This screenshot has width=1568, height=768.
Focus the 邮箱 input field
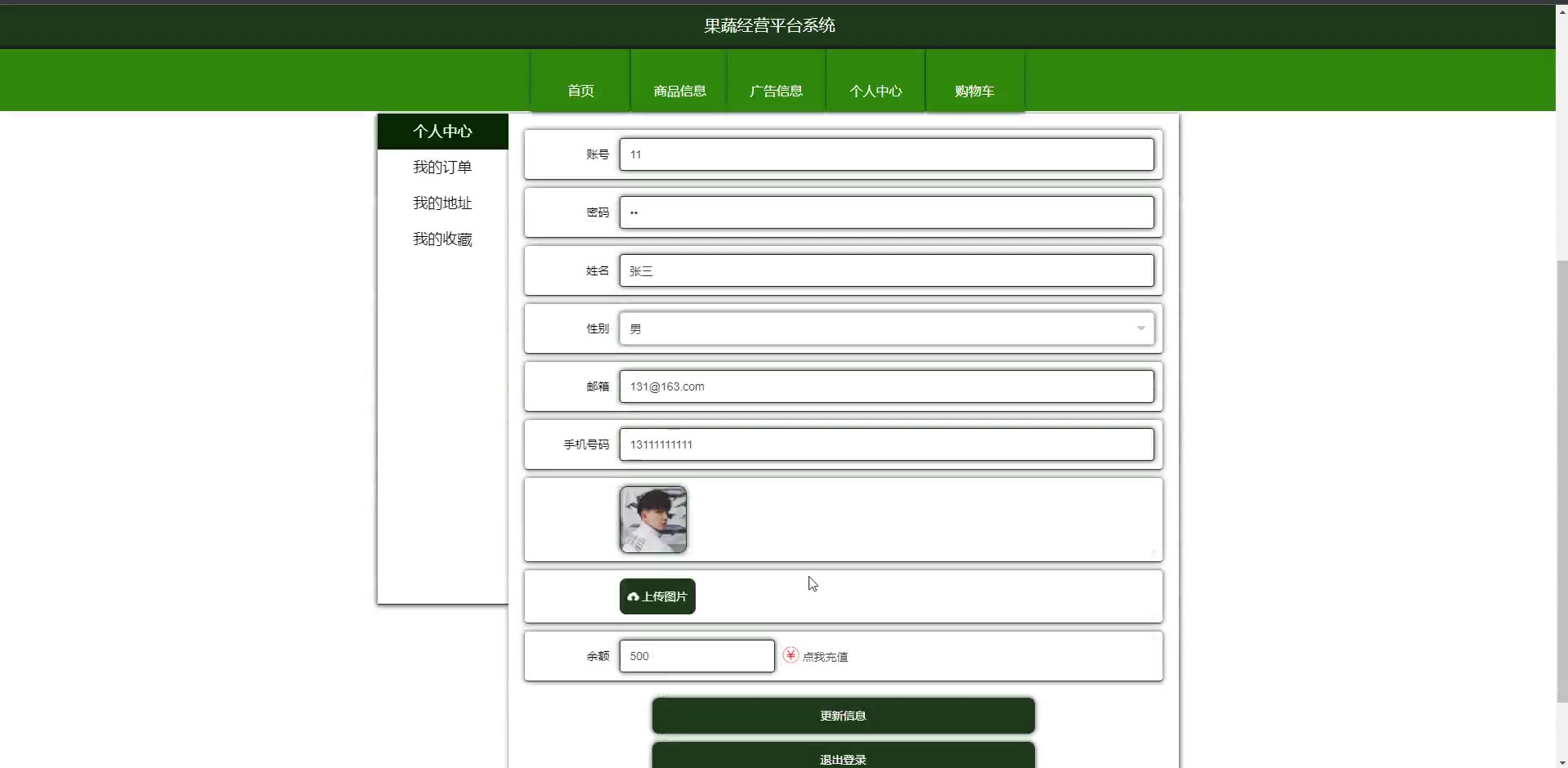887,386
